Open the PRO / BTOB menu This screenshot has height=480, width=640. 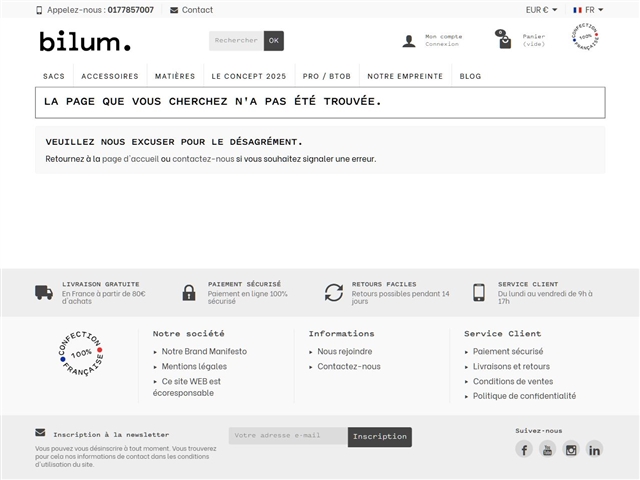click(327, 76)
